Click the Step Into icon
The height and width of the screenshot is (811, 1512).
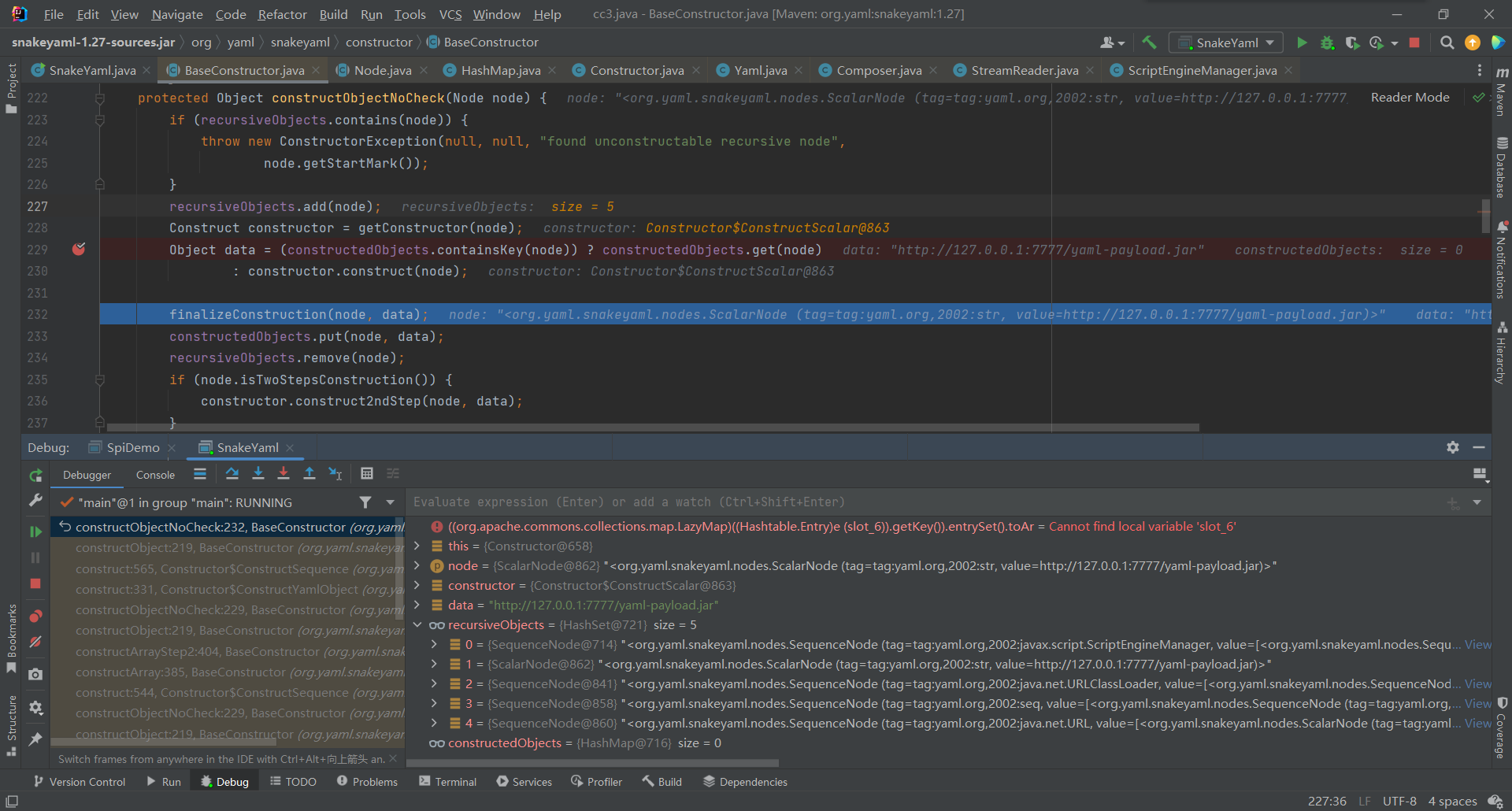click(258, 473)
